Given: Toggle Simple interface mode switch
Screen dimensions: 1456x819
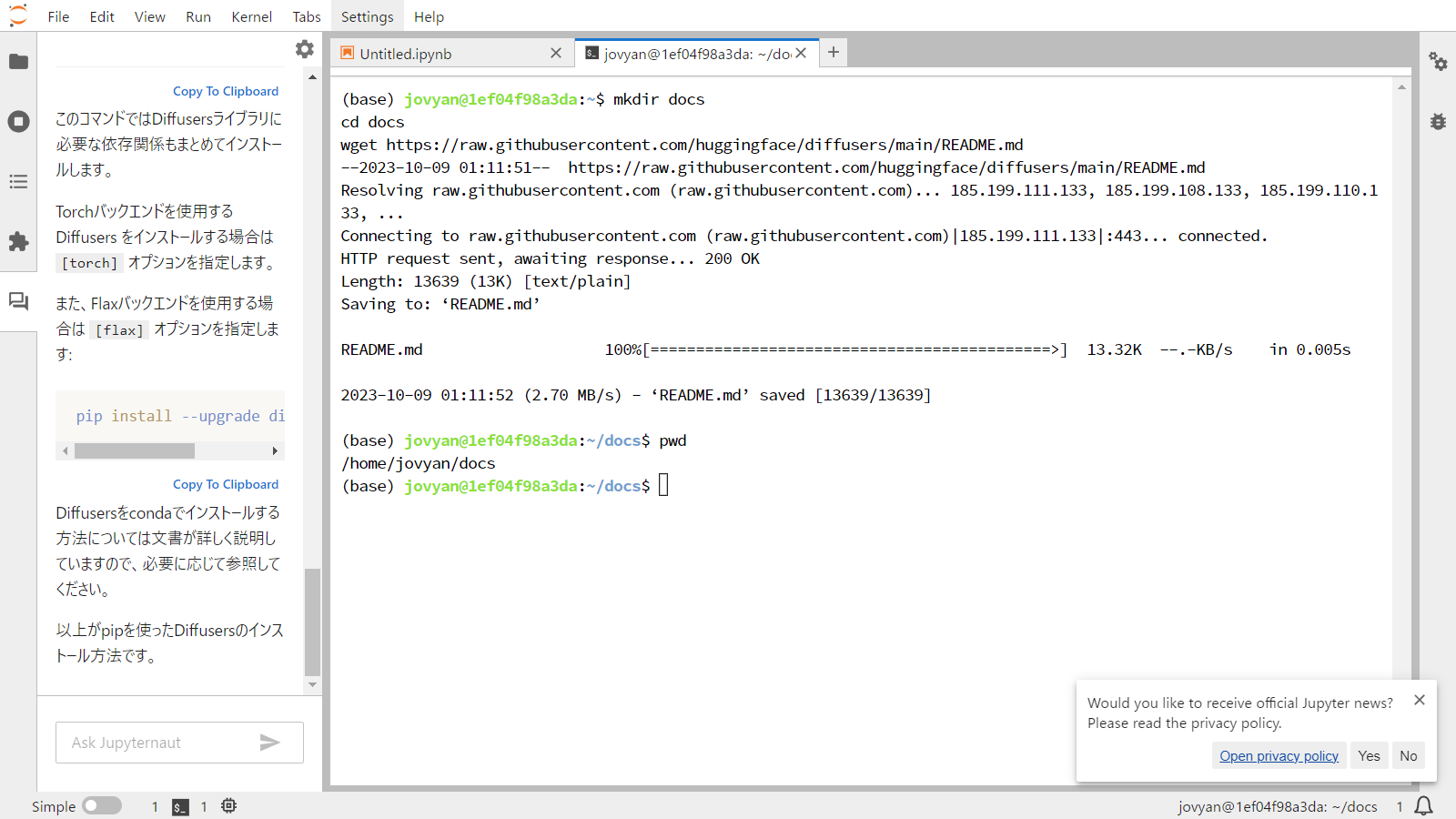Looking at the screenshot, I should [102, 806].
